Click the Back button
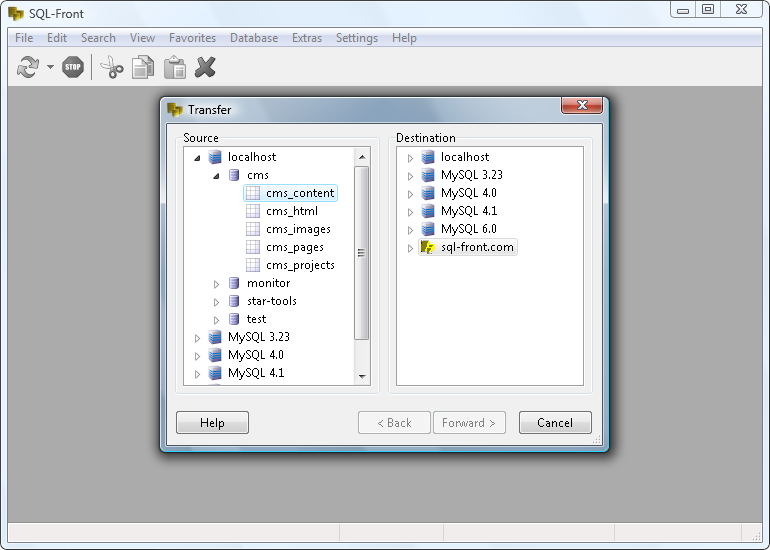Viewport: 770px width, 550px height. (394, 423)
